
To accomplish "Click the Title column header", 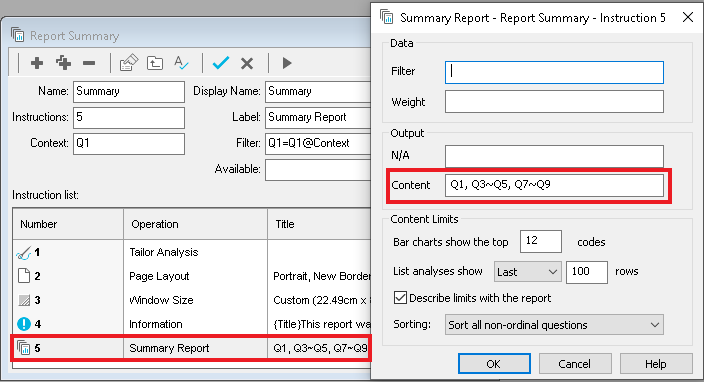I will 319,224.
